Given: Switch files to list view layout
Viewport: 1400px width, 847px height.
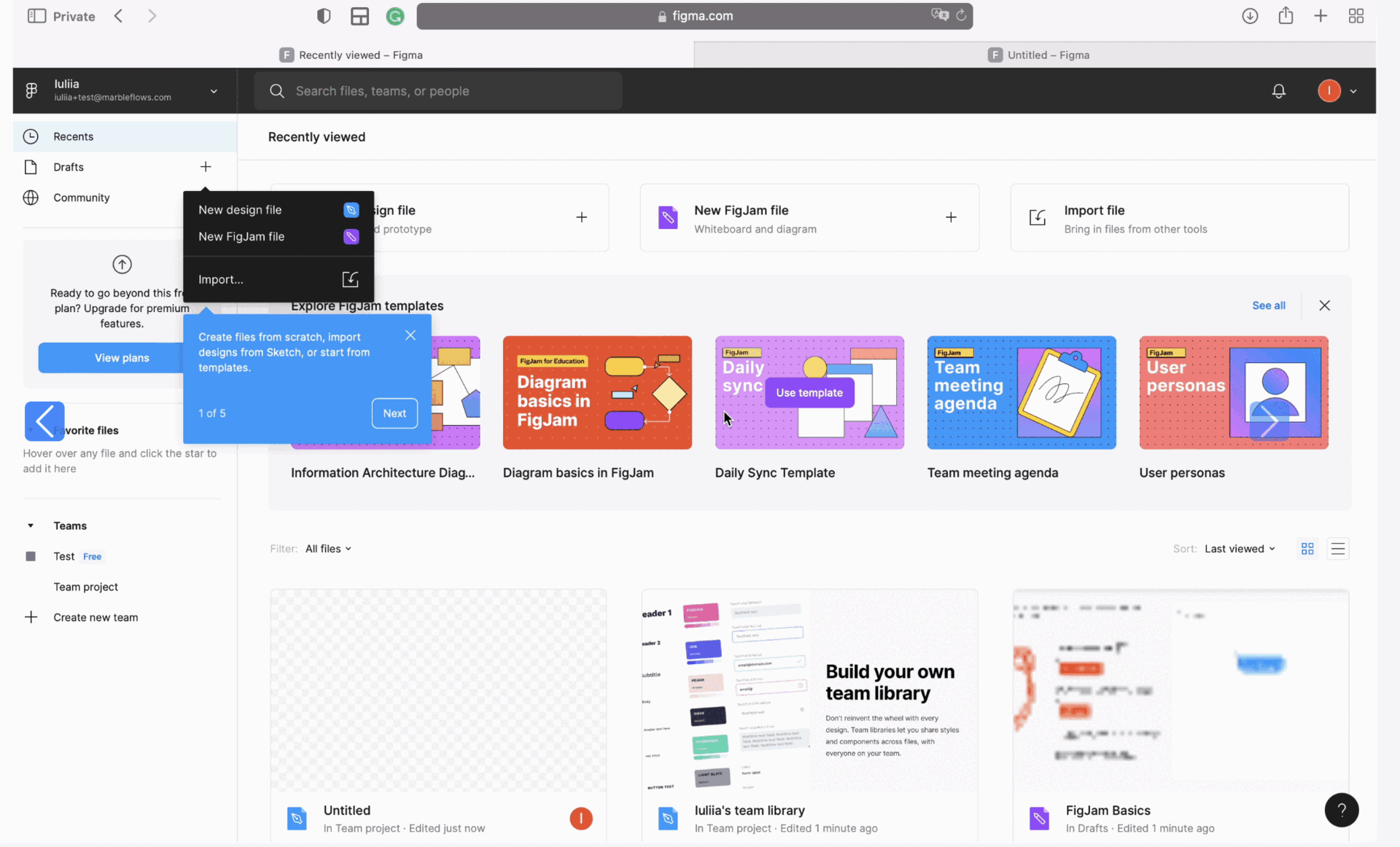Looking at the screenshot, I should coord(1339,548).
